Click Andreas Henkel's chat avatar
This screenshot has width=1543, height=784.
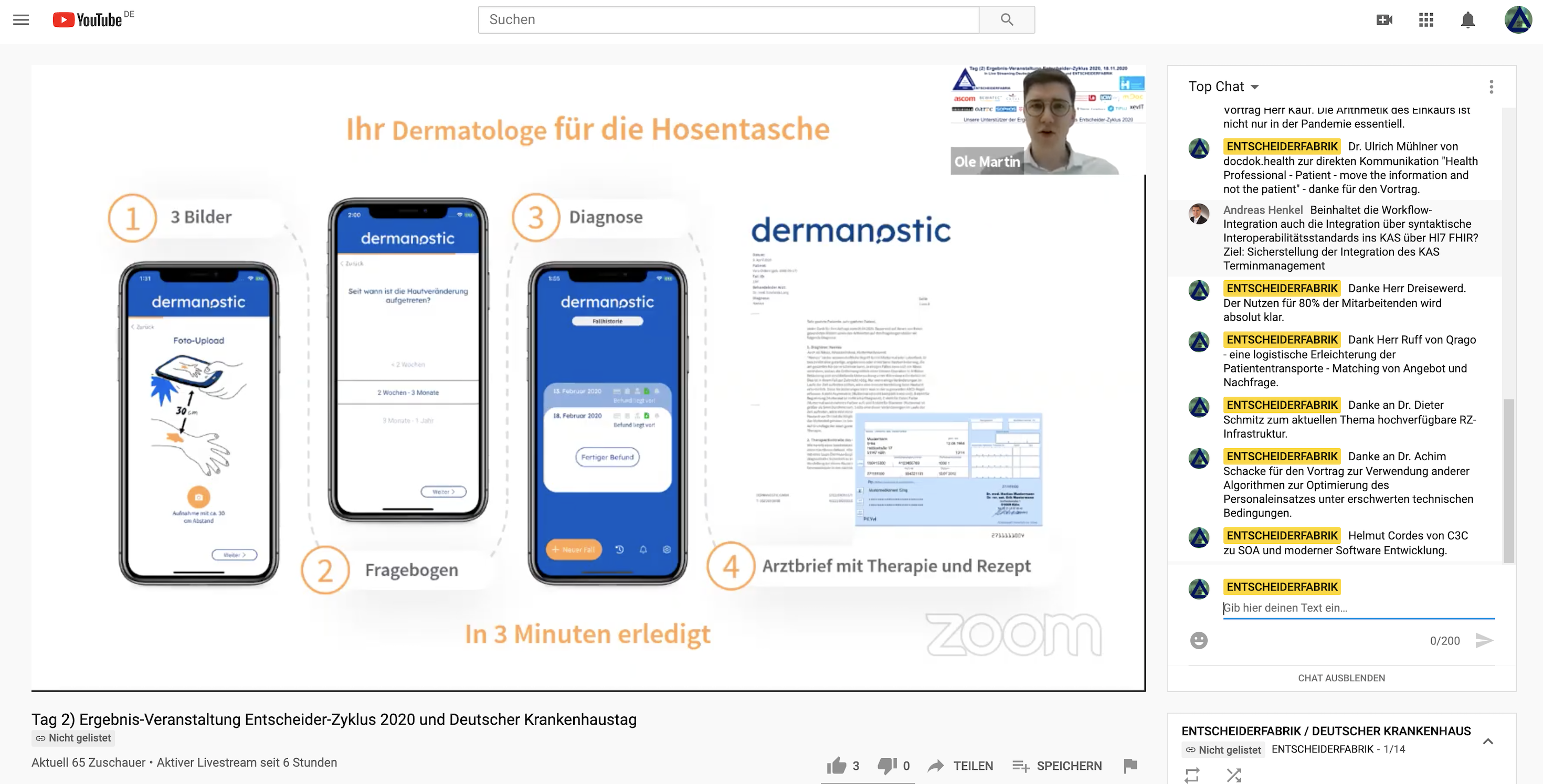1199,214
